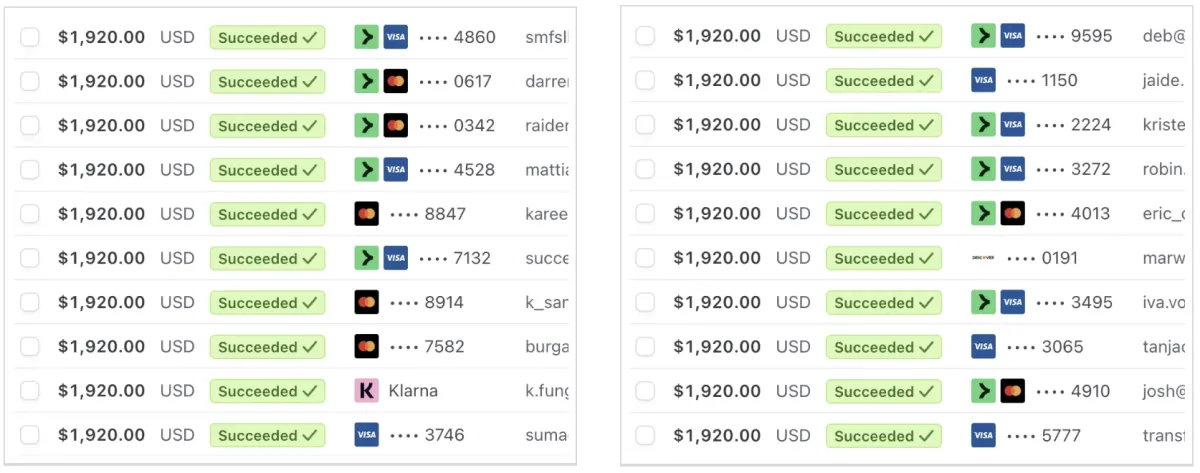
Task: Click the Mastercard icon for card ending 7582
Action: (367, 347)
